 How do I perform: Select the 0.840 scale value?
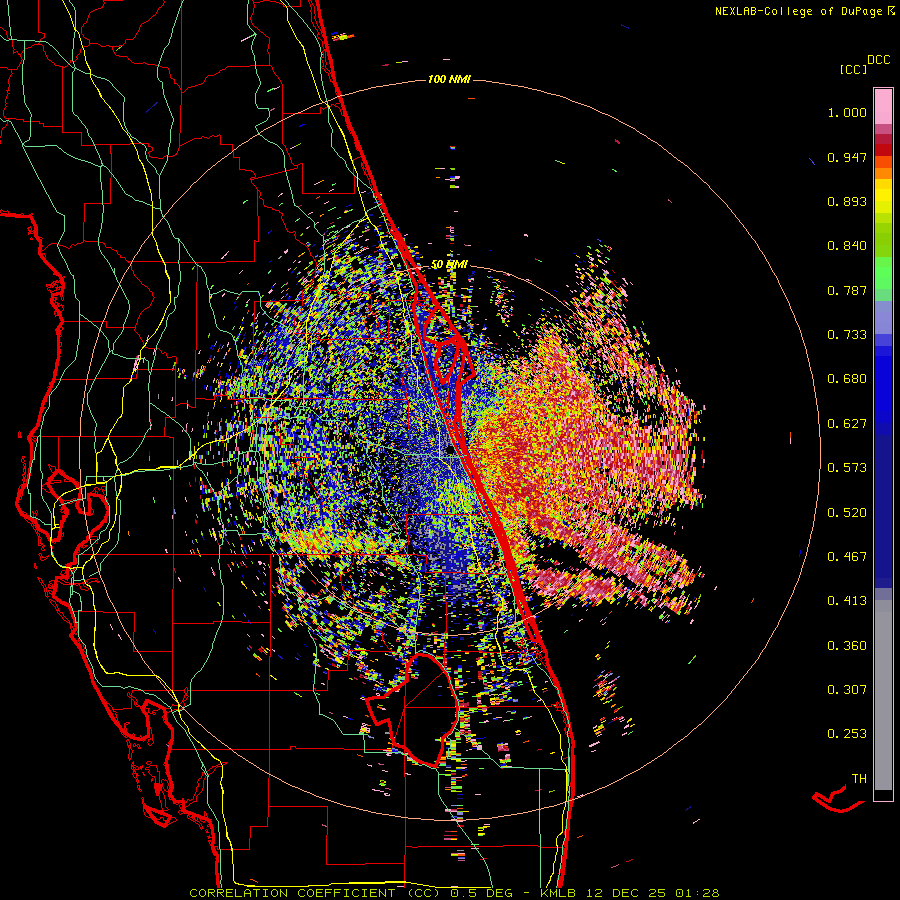pos(847,246)
